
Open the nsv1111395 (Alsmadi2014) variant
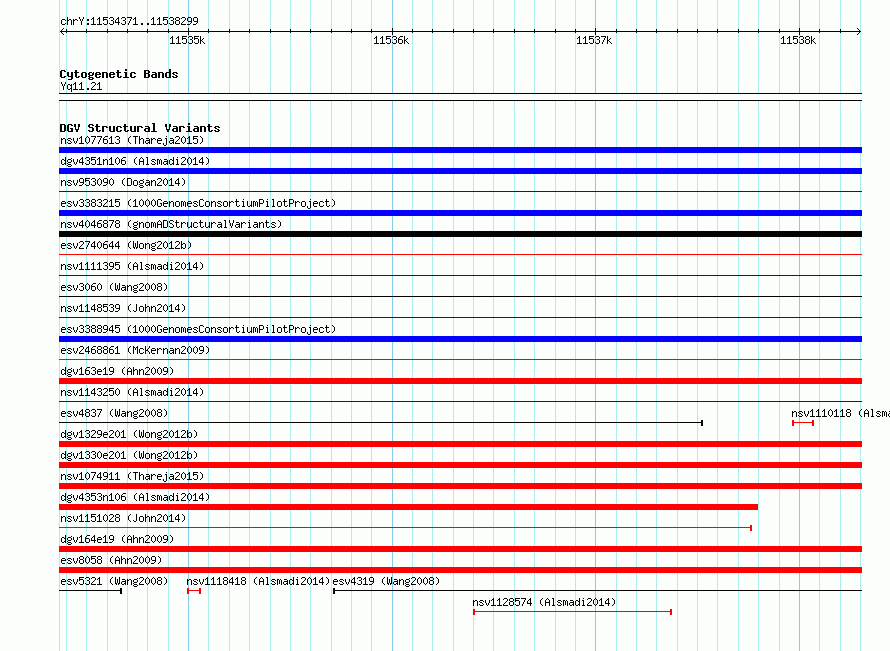[132, 266]
